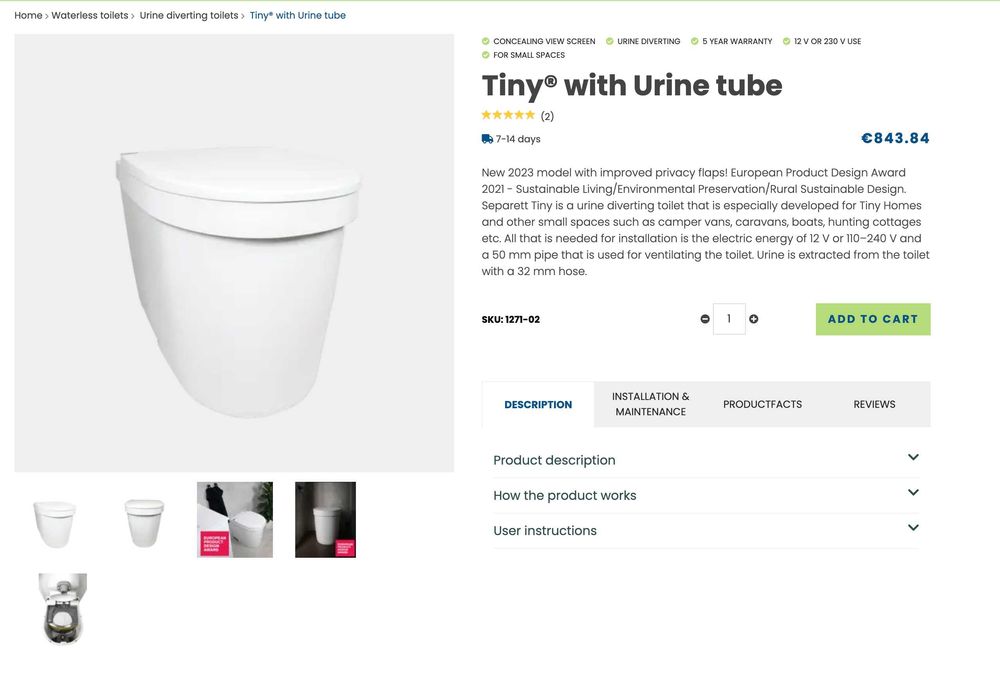
Task: Click the For Small Spaces checkmark icon
Action: coord(486,55)
